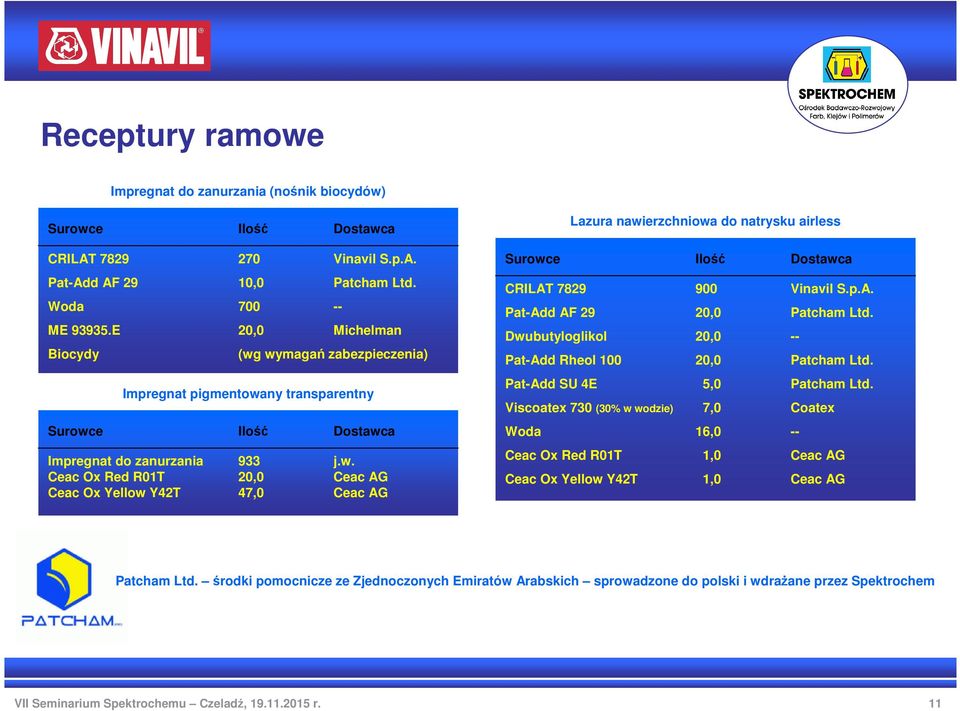Click the slide number '11'

coord(934,703)
